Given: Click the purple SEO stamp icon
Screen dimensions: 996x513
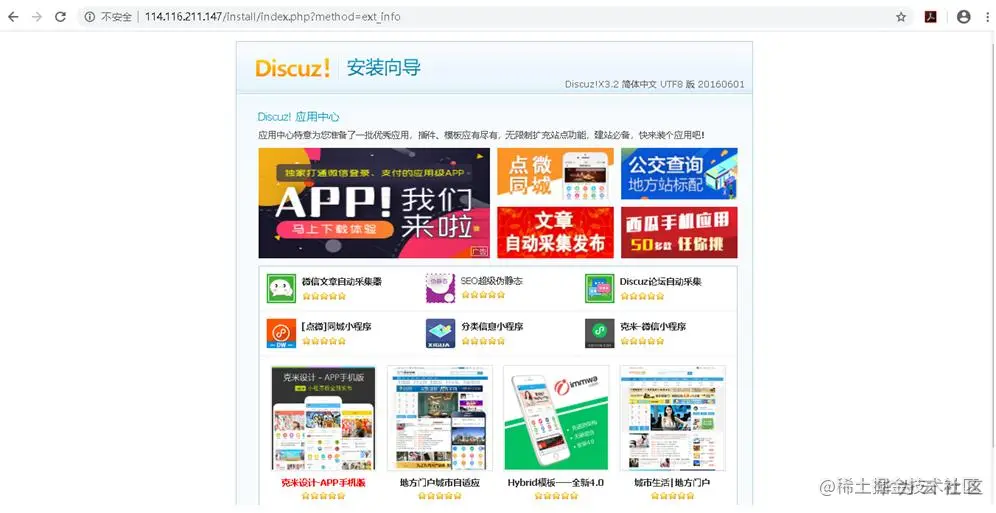Looking at the screenshot, I should click(x=440, y=289).
